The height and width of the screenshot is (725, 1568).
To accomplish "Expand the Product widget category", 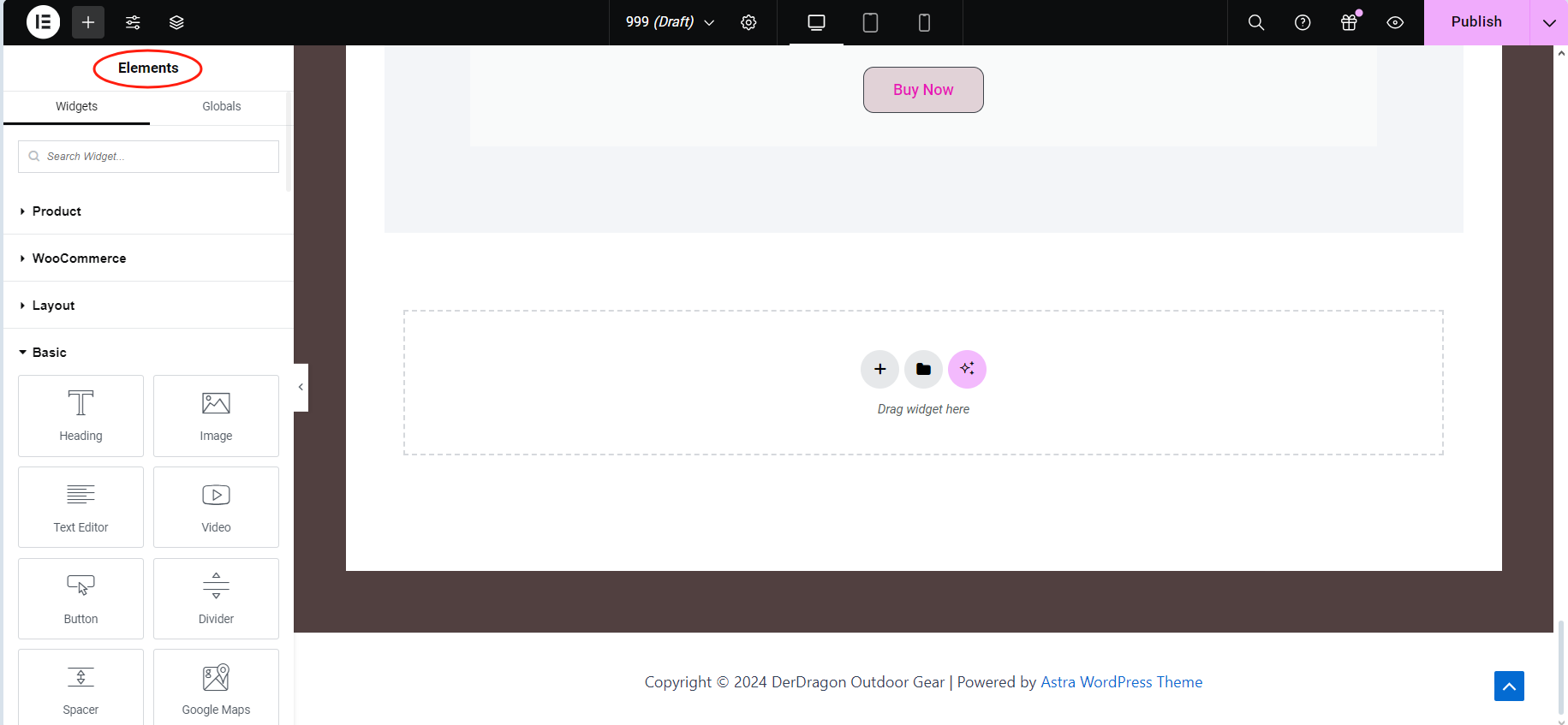I will pos(148,211).
